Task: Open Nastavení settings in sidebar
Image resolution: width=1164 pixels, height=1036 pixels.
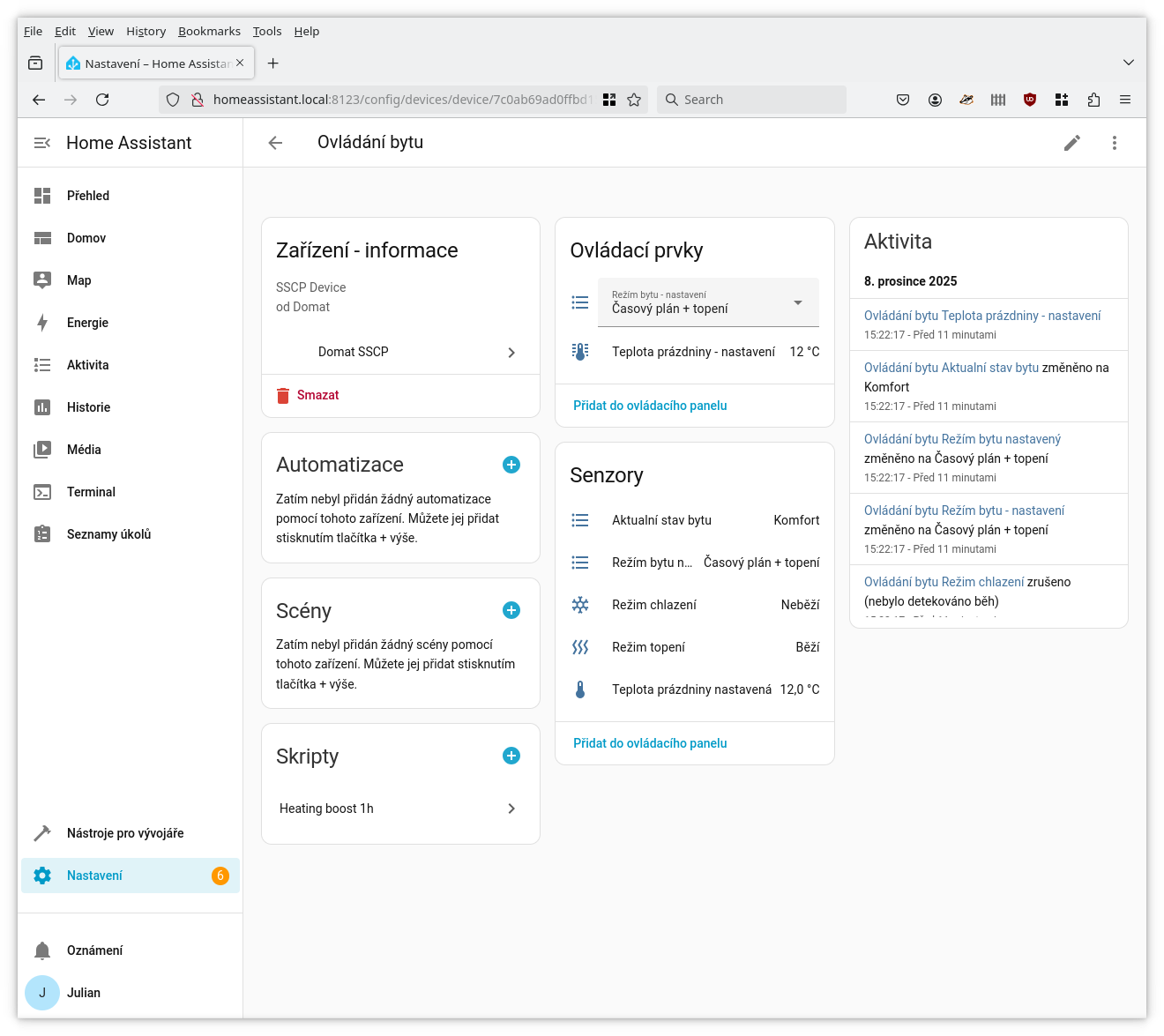Action: (131, 876)
